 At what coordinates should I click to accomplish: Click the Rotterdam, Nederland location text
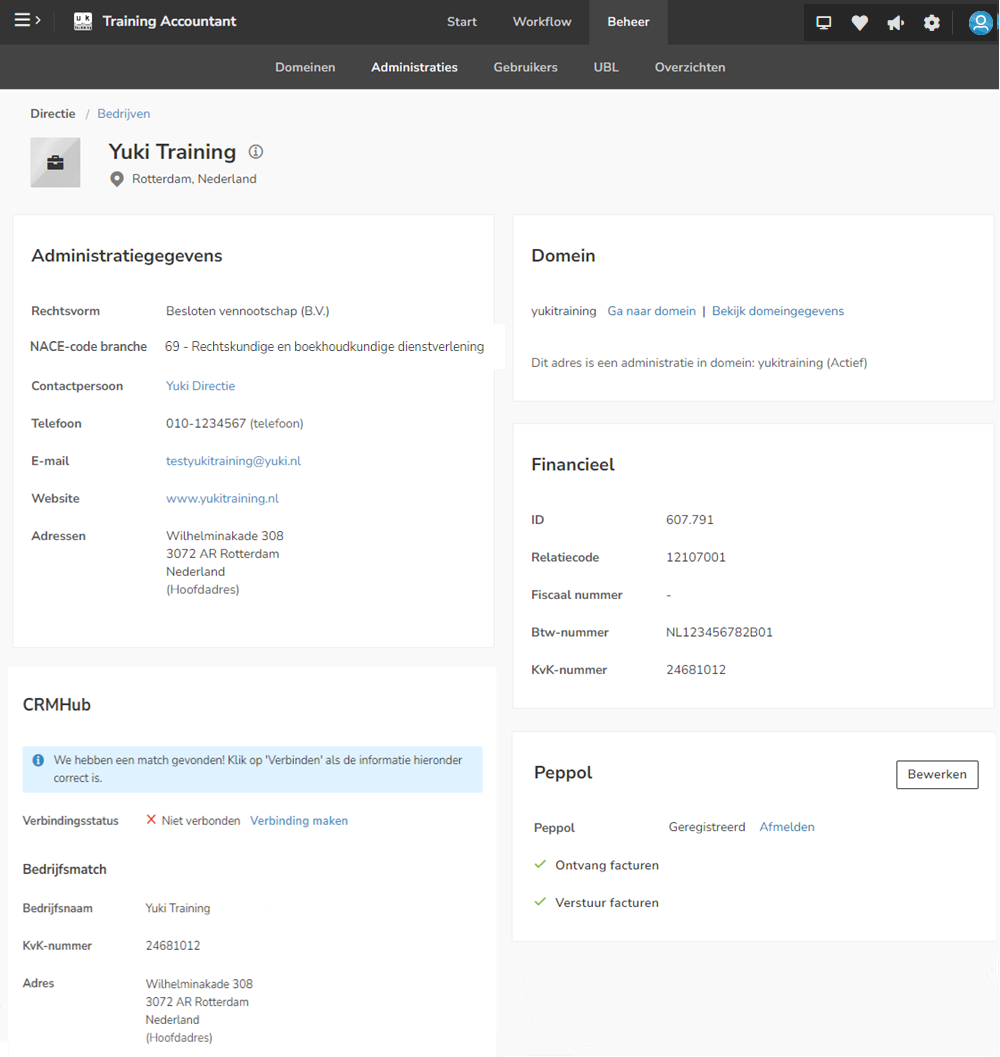coord(194,179)
